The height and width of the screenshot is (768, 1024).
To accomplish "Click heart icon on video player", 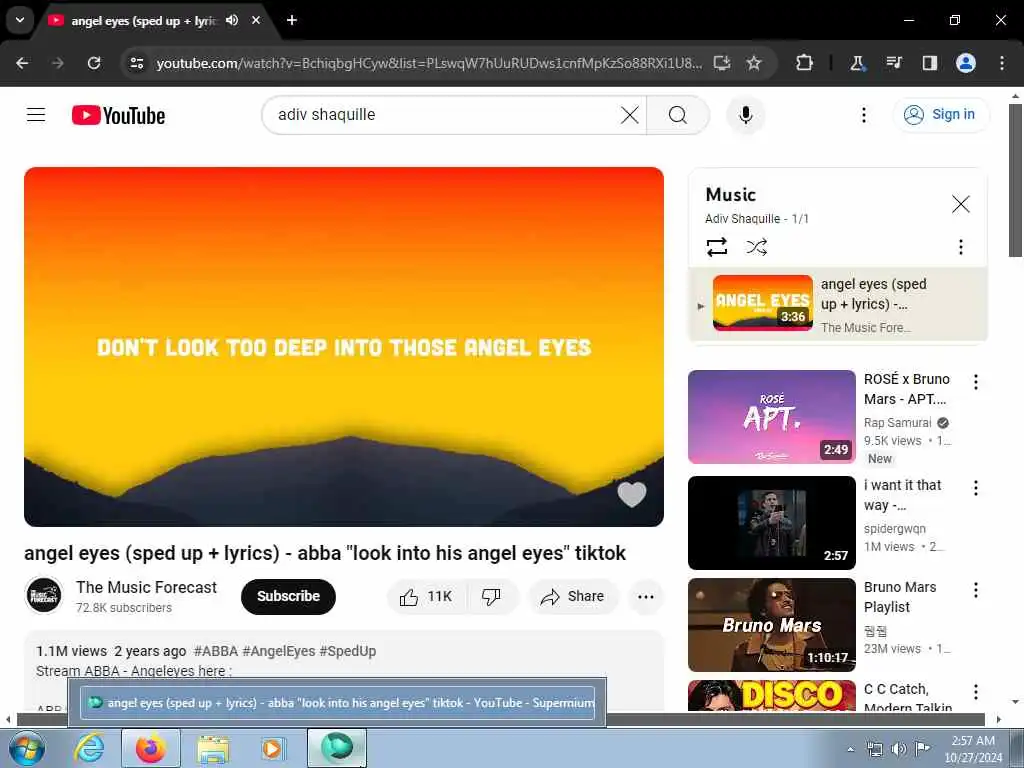I will point(632,494).
